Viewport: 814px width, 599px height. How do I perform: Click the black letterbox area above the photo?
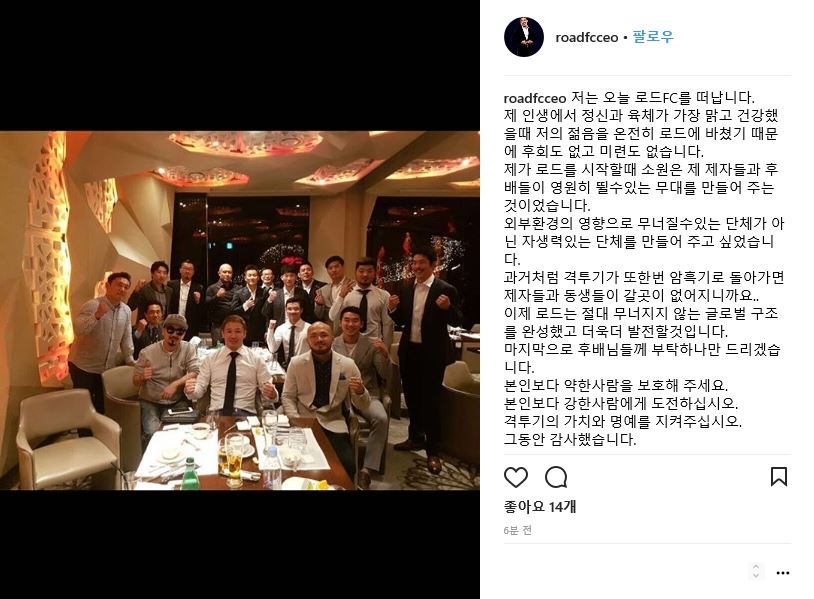click(x=240, y=65)
